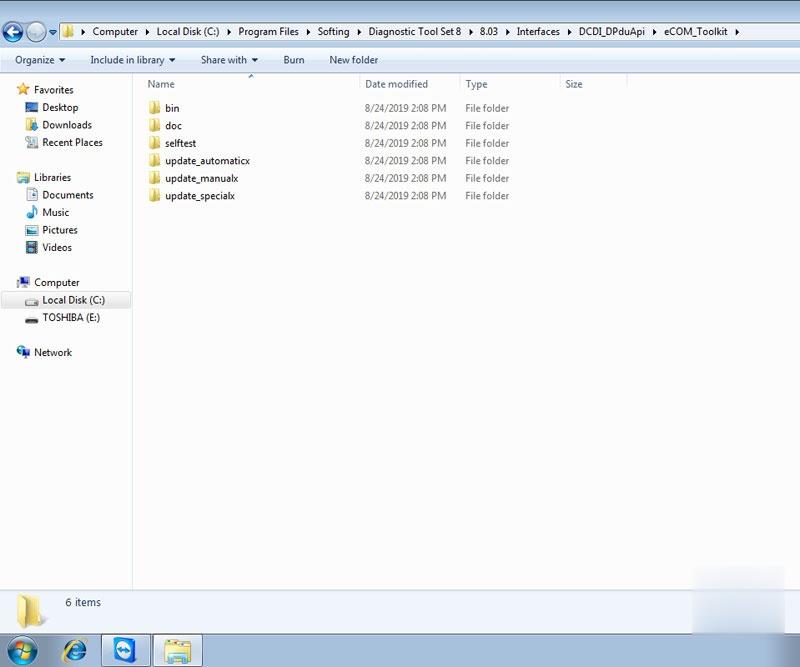Sort by the Date modified column
800x667 pixels.
(396, 84)
